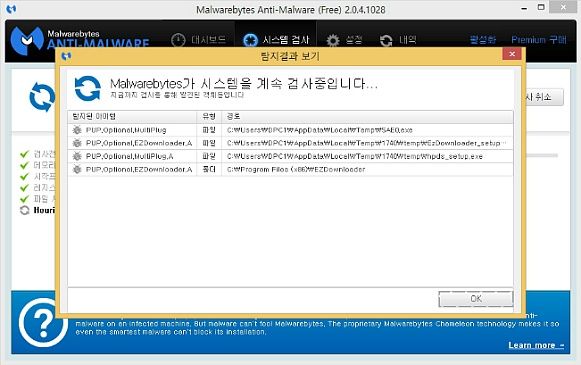This screenshot has height=365, width=581.
Task: Click the scanning spinner icon in dialog
Action: tap(87, 88)
